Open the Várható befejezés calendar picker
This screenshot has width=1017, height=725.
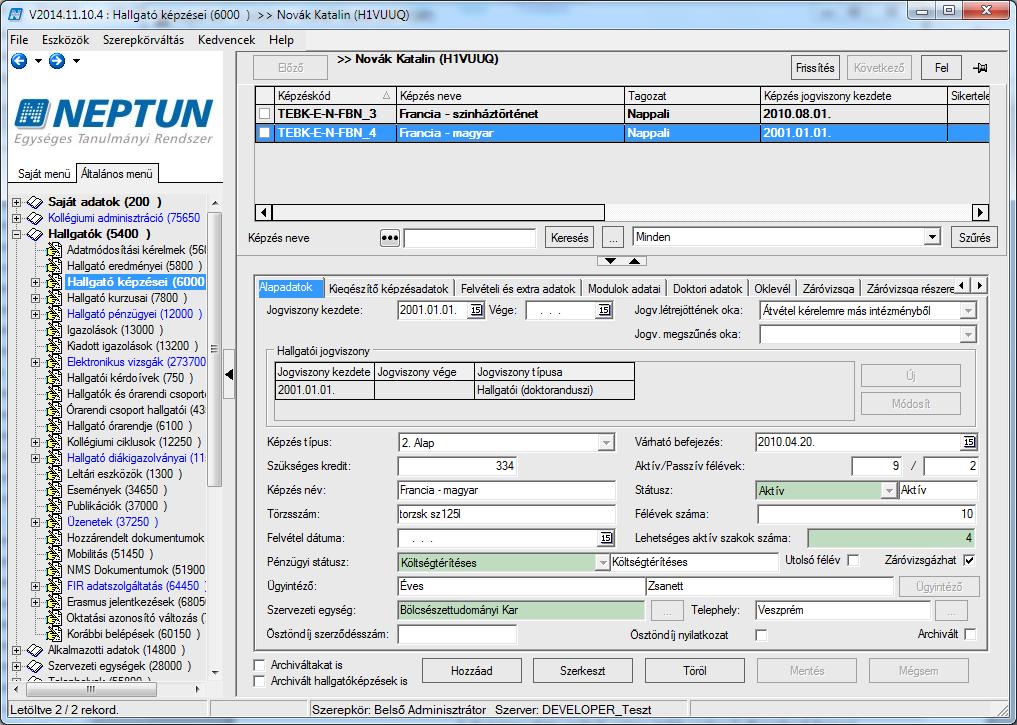pyautogui.click(x=968, y=442)
